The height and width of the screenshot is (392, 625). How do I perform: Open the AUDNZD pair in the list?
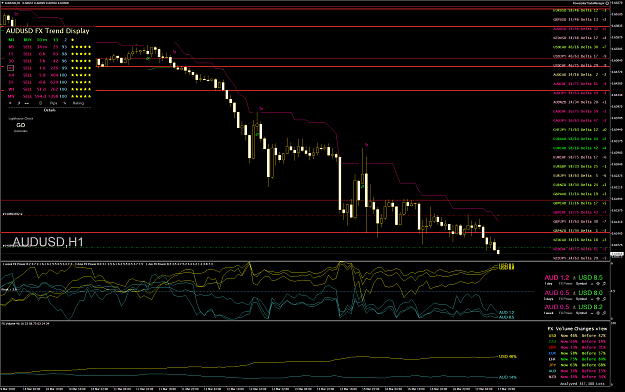point(580,102)
